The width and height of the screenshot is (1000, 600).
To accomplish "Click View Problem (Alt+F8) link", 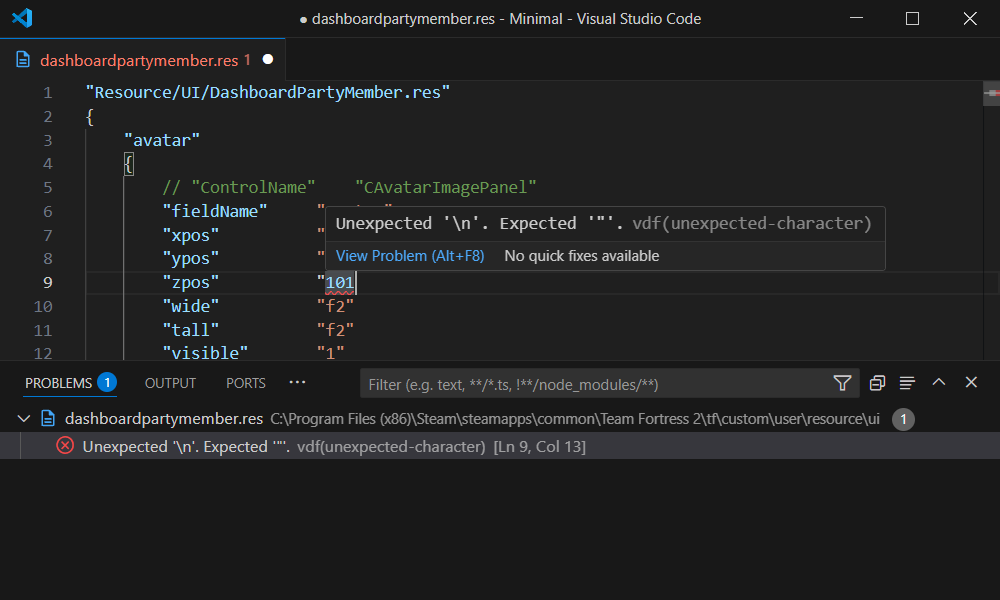I will coord(410,256).
